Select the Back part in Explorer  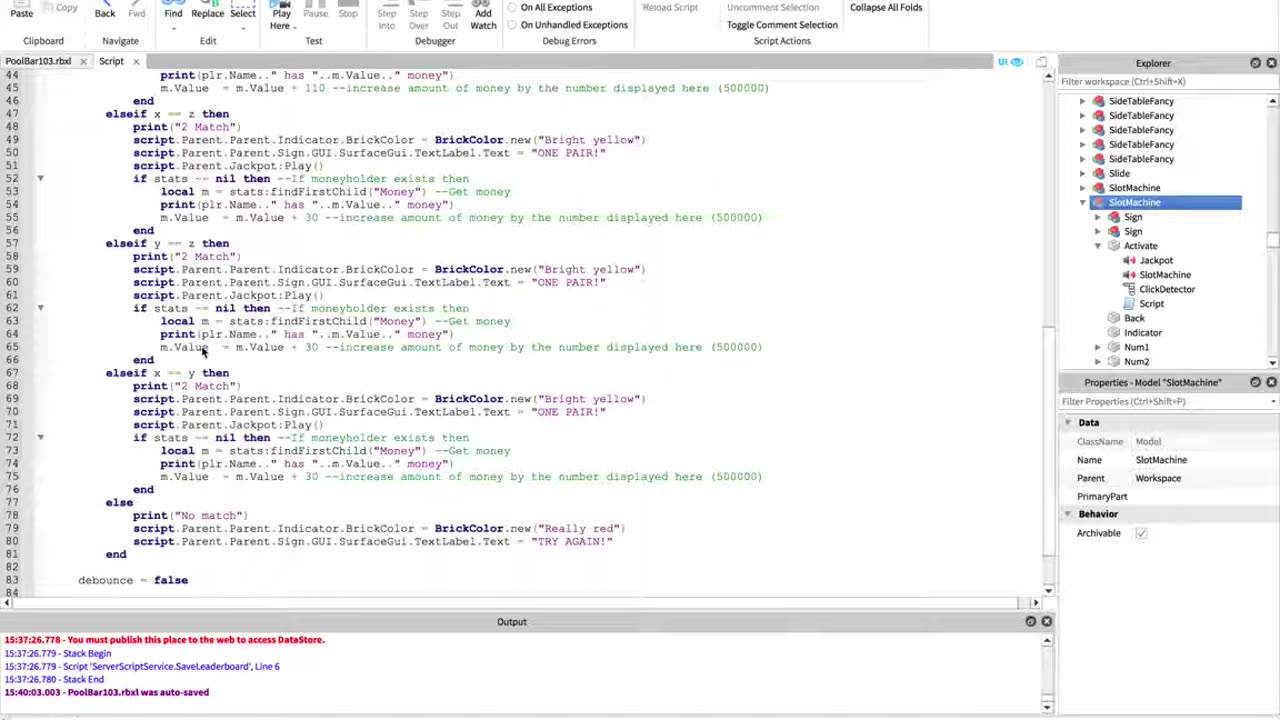[1134, 318]
